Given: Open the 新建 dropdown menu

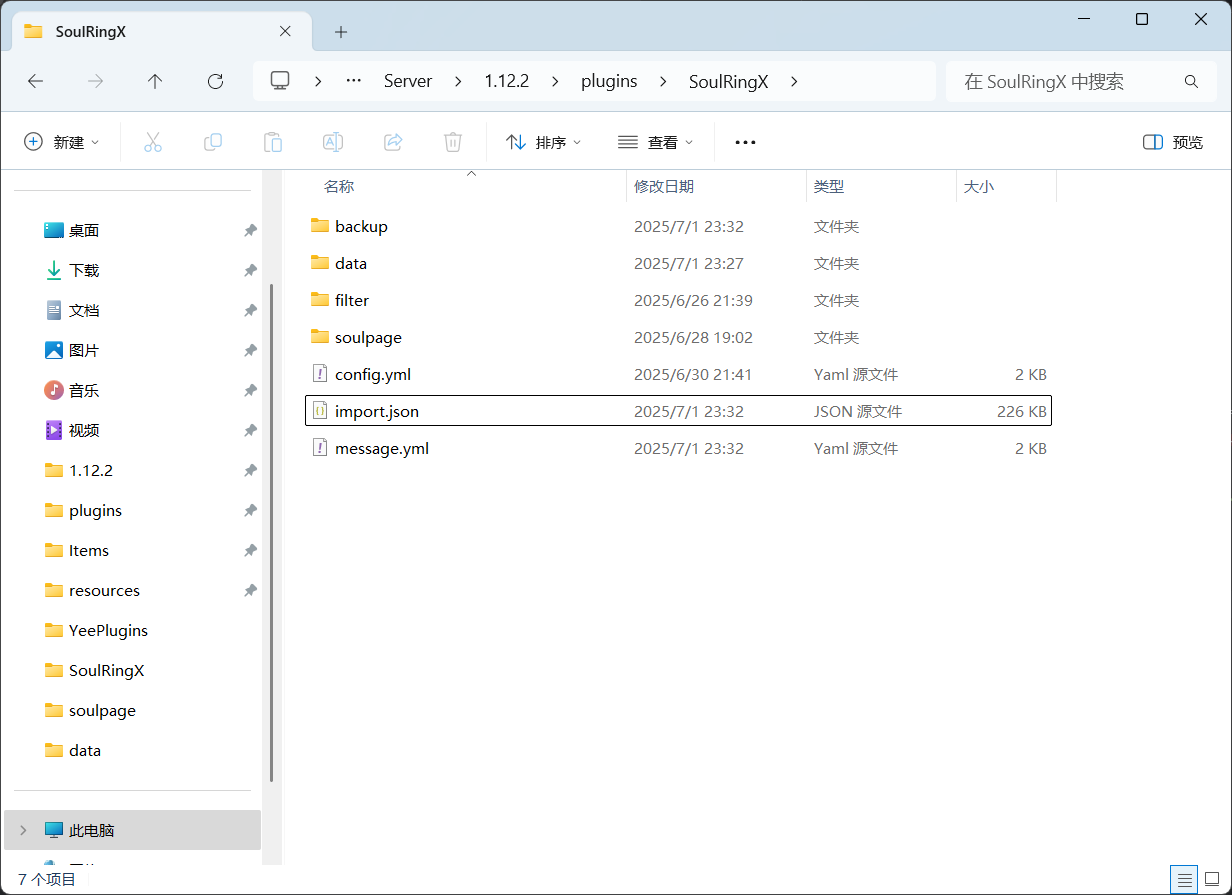Looking at the screenshot, I should [x=62, y=142].
